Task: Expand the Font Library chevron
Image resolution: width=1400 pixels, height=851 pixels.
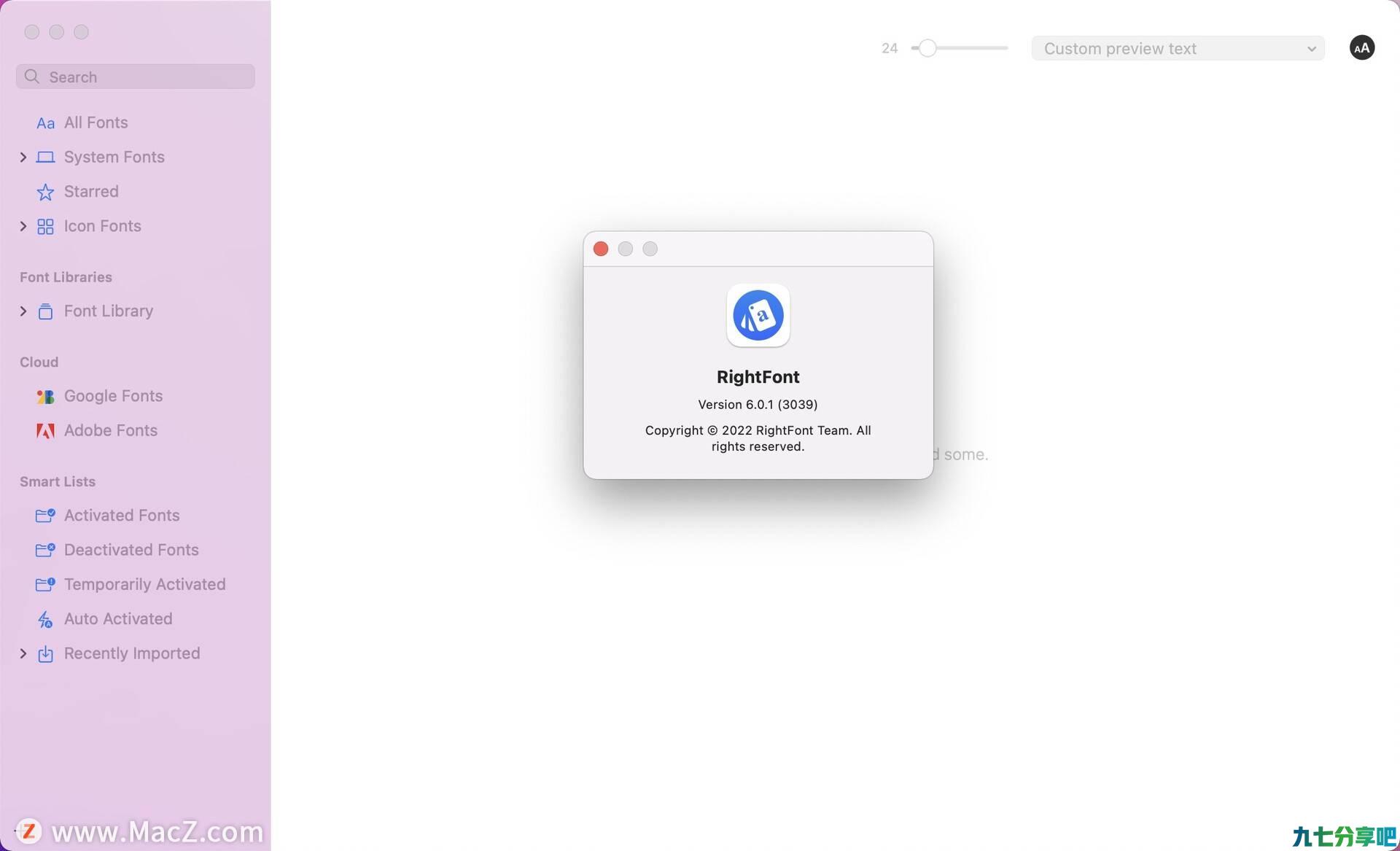Action: tap(23, 311)
